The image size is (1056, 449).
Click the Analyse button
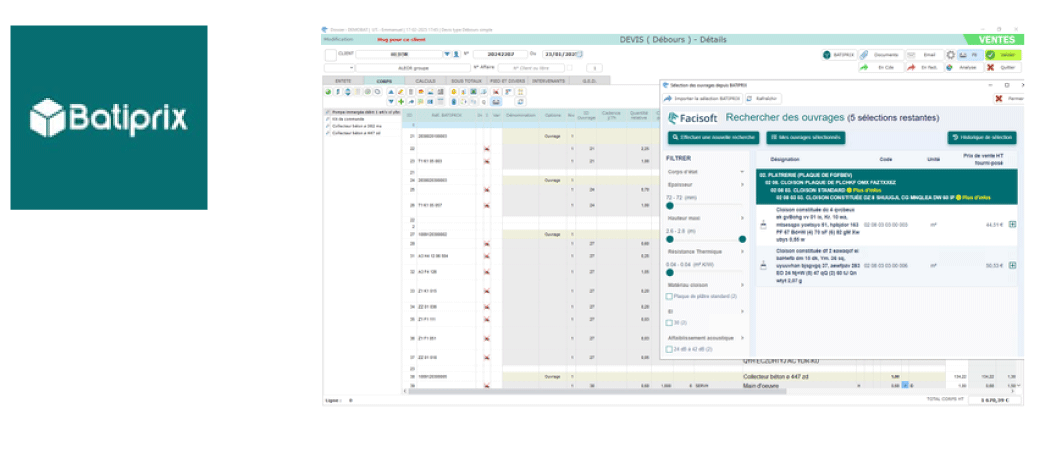[963, 68]
